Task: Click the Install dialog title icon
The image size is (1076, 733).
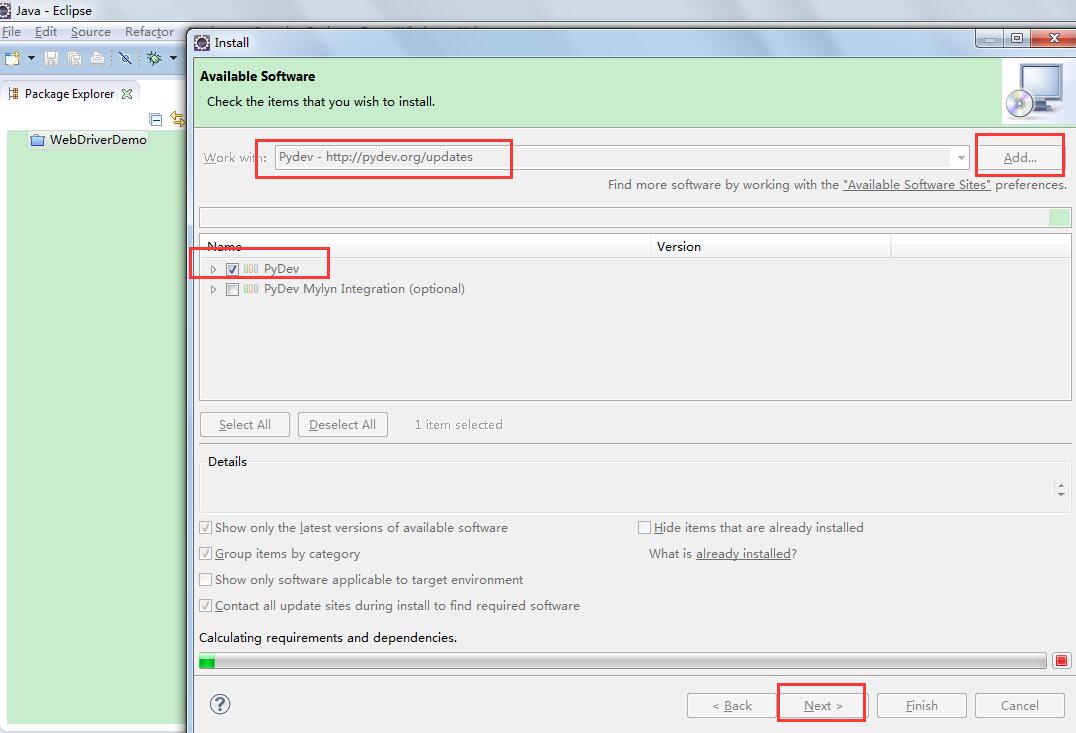Action: click(x=202, y=43)
